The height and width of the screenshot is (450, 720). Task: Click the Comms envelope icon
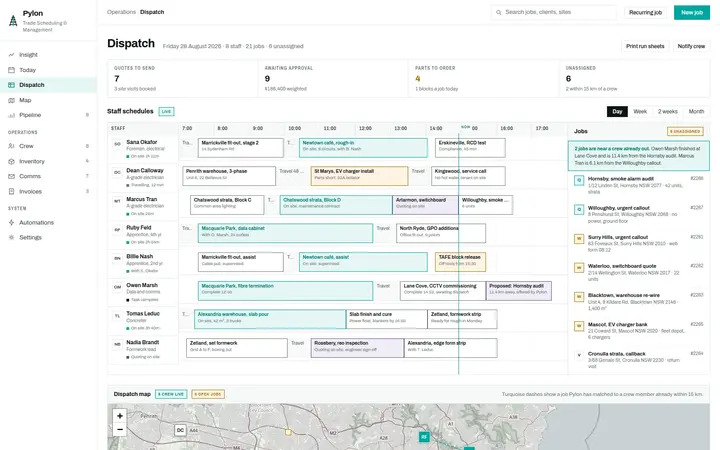[11, 176]
